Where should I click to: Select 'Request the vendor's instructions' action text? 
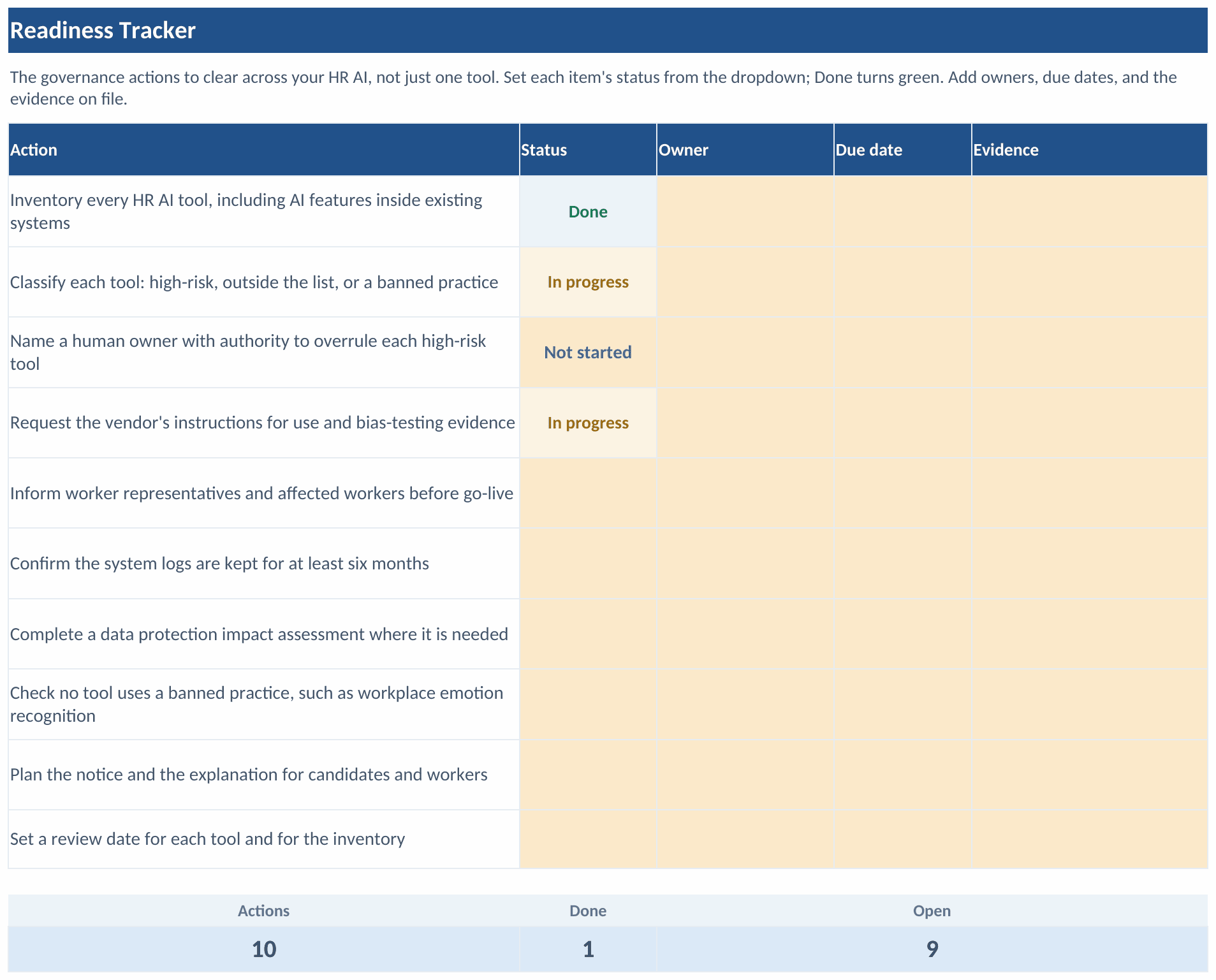pos(263,423)
